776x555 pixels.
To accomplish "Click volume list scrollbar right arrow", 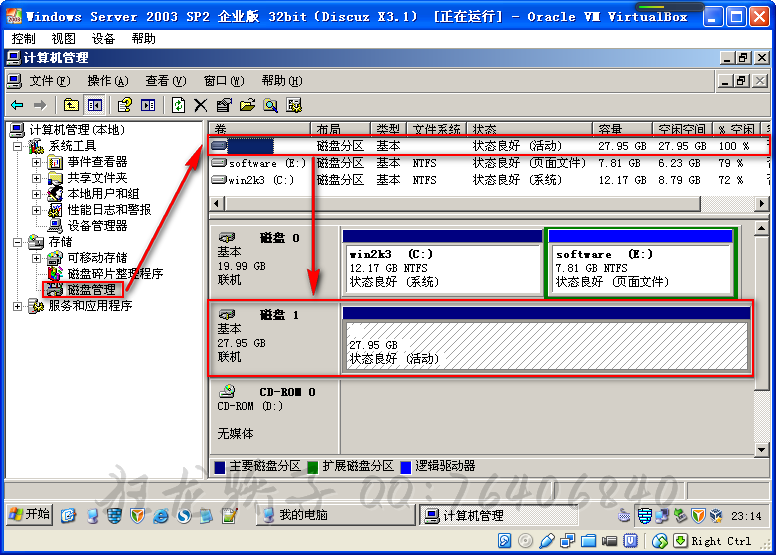I will pyautogui.click(x=762, y=203).
